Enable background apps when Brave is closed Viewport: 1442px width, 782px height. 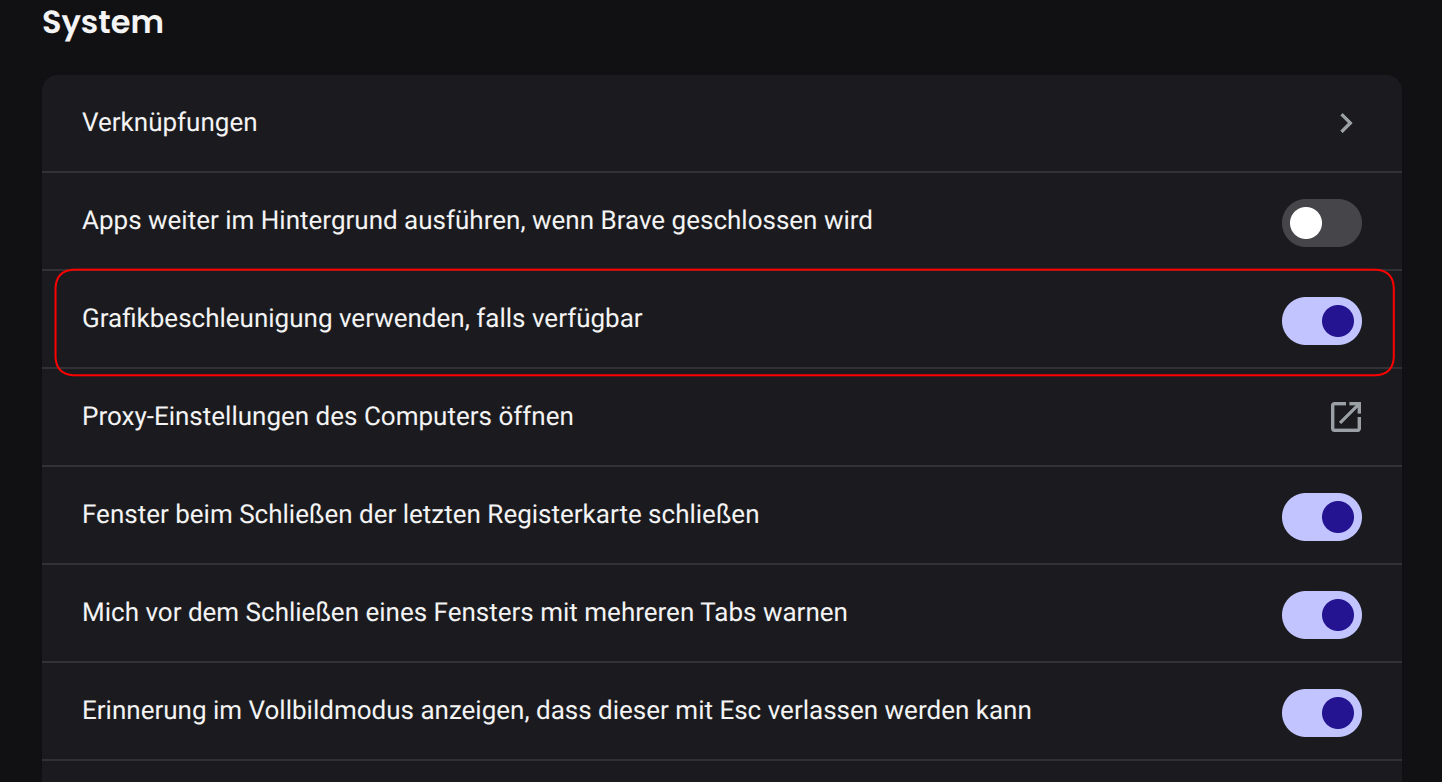pyautogui.click(x=1321, y=223)
